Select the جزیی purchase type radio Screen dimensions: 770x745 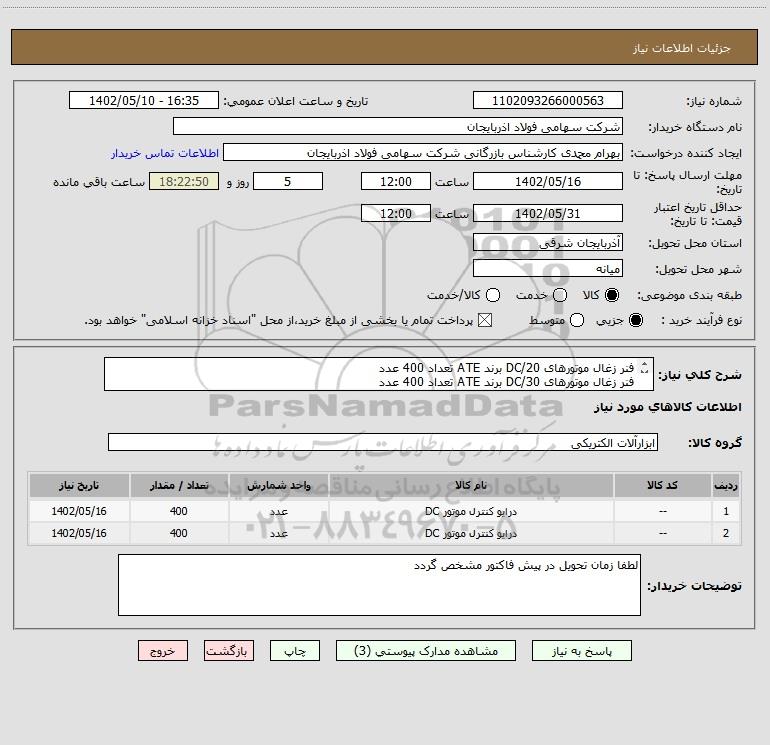[x=636, y=320]
